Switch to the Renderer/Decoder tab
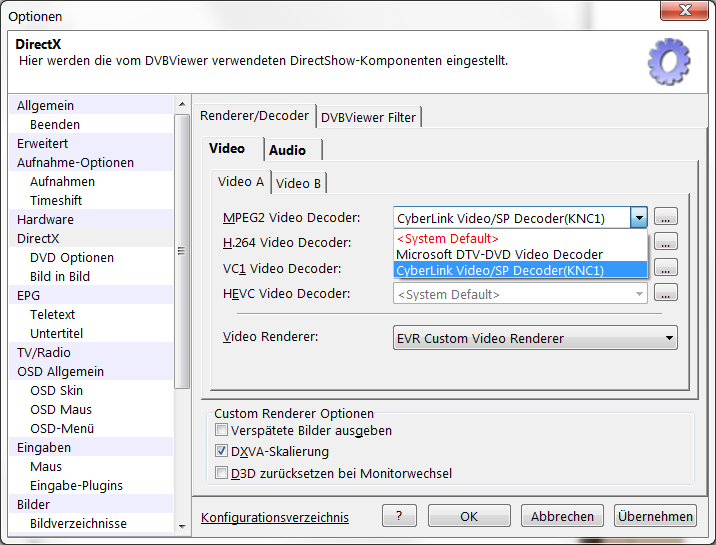 coord(254,116)
